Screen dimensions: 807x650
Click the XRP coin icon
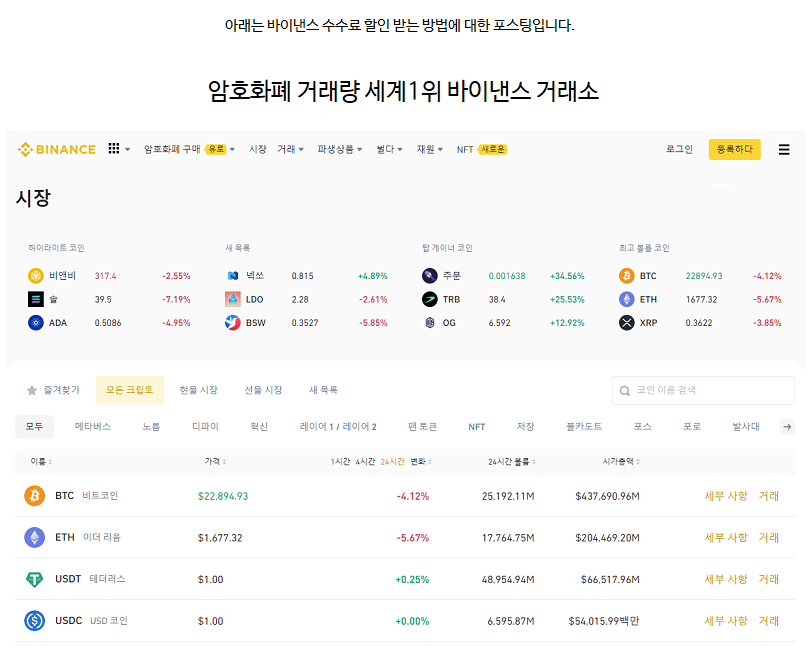[x=626, y=323]
